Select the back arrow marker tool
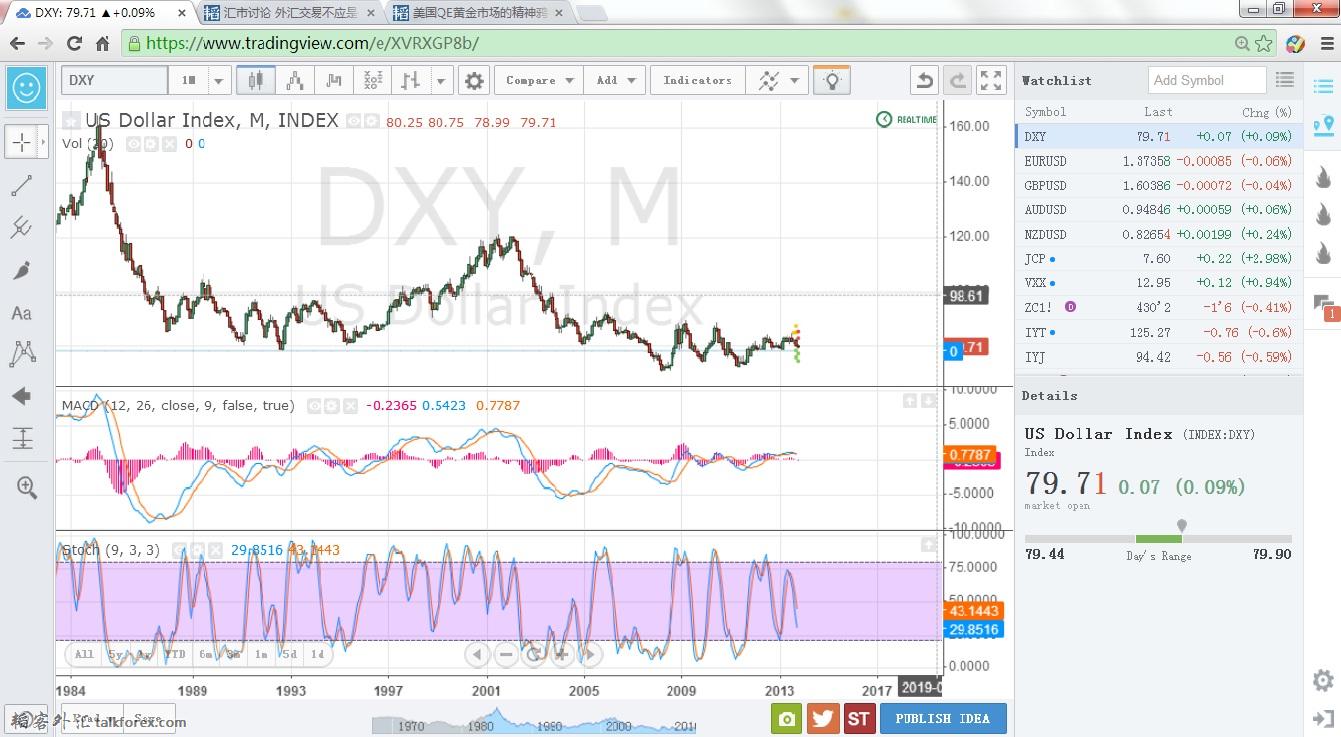The width and height of the screenshot is (1341, 737). [22, 397]
